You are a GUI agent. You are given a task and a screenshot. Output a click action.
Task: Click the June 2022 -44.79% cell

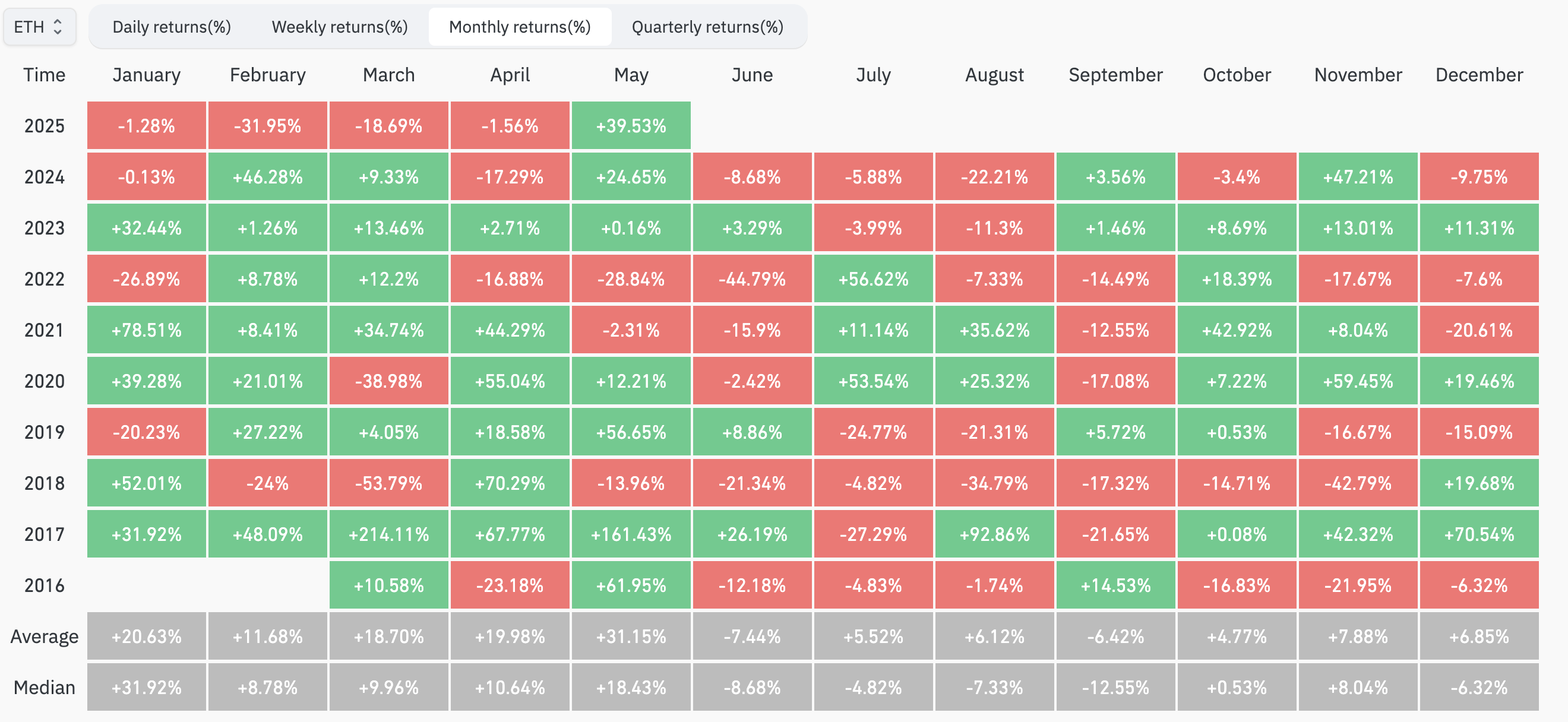(x=753, y=279)
